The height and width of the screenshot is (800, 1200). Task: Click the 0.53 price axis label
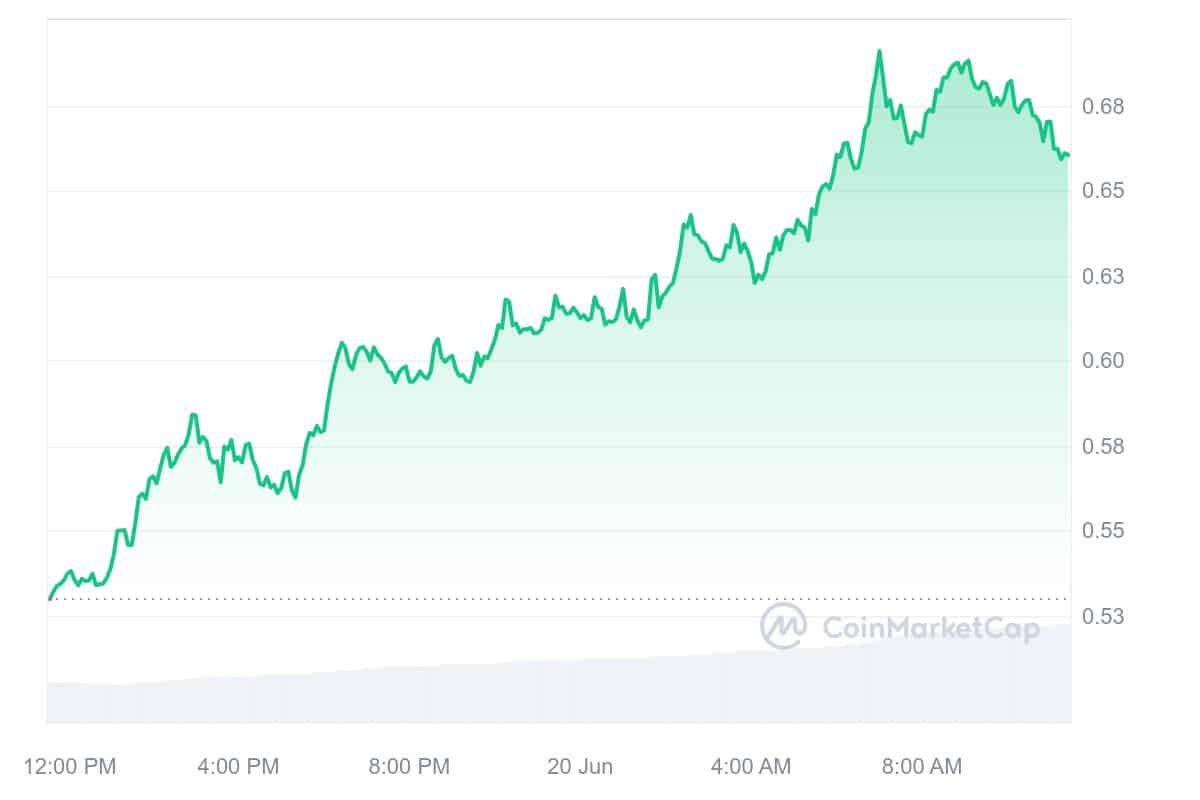1104,616
